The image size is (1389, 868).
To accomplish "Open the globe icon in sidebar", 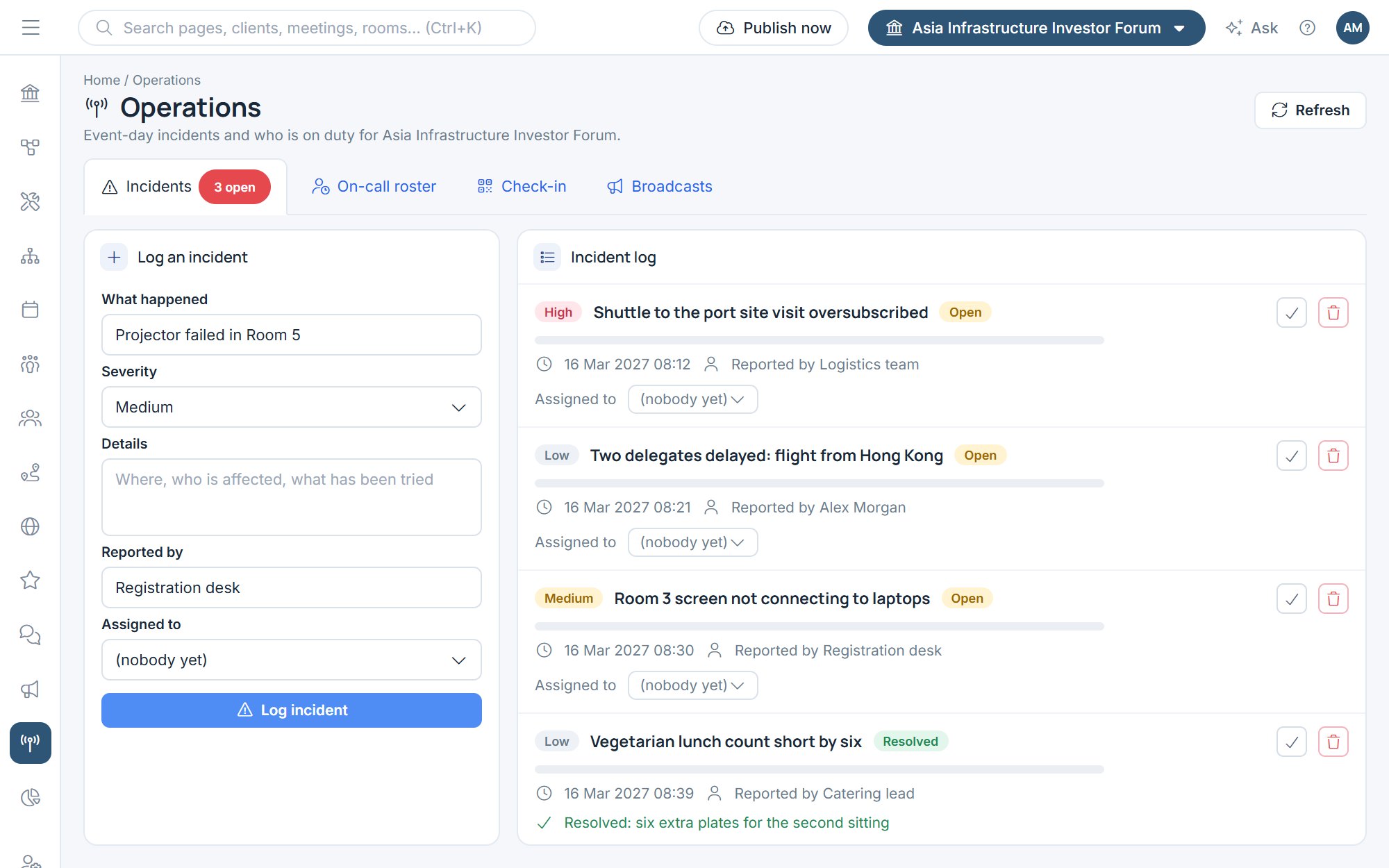I will 30,526.
